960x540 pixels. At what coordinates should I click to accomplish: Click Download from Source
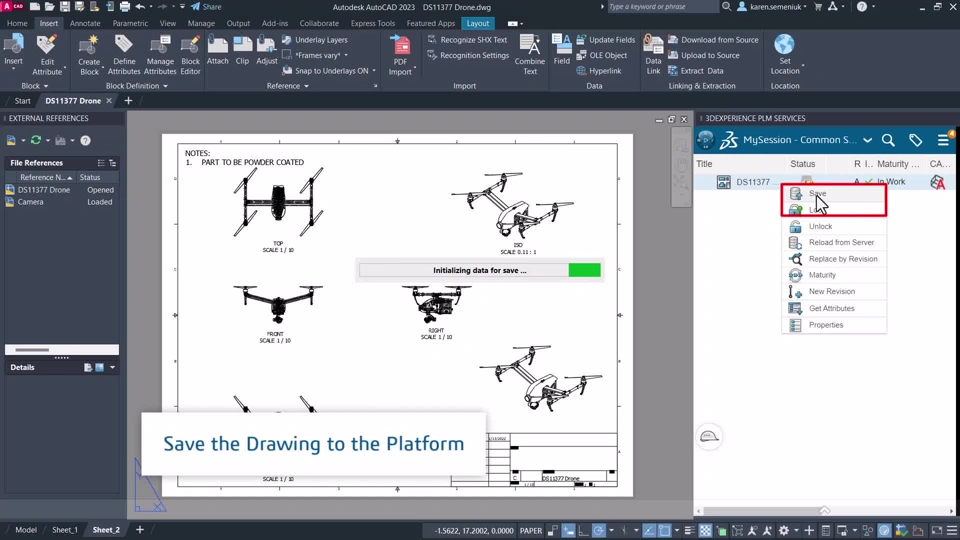pos(713,40)
